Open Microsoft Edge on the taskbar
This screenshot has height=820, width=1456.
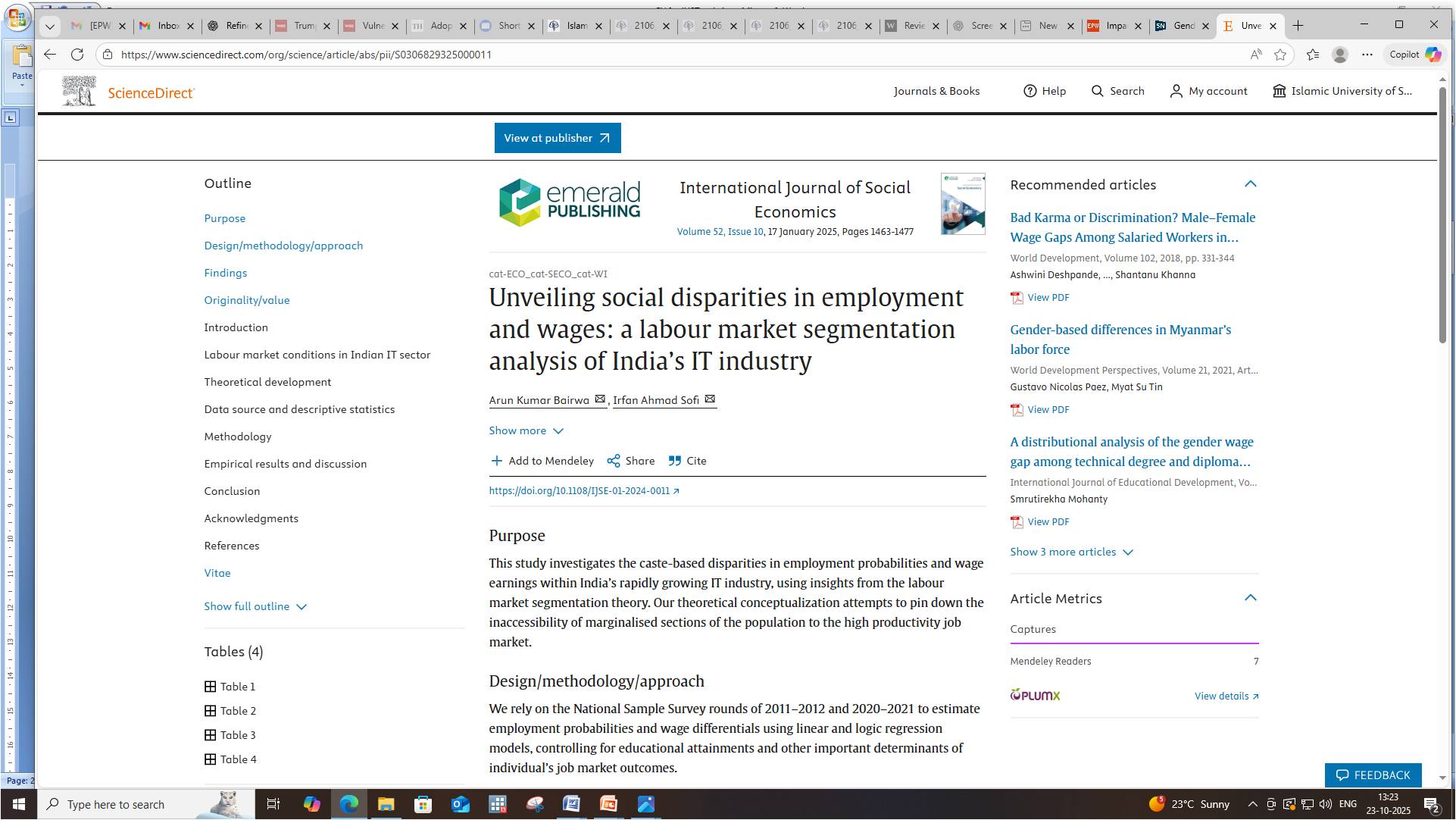tap(349, 804)
